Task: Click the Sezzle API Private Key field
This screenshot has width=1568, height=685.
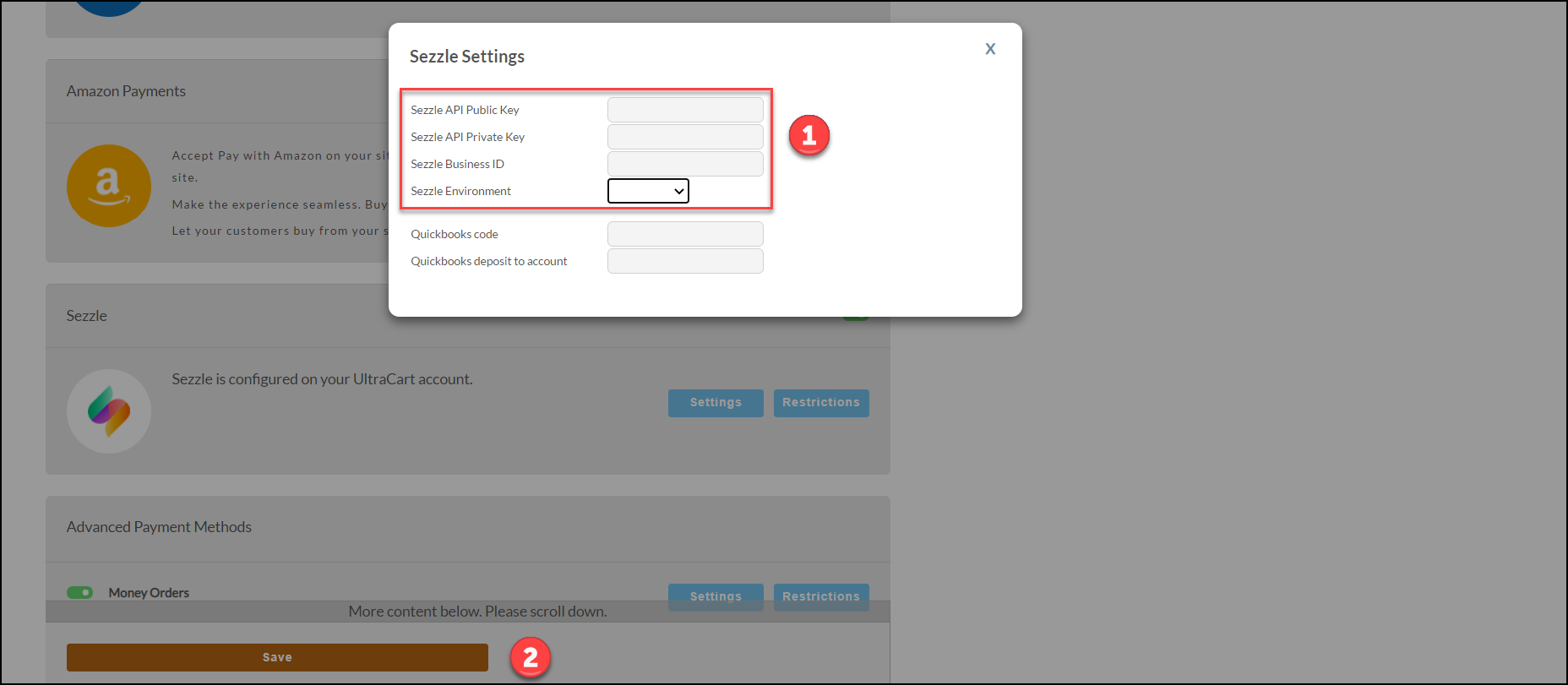Action: pos(685,137)
